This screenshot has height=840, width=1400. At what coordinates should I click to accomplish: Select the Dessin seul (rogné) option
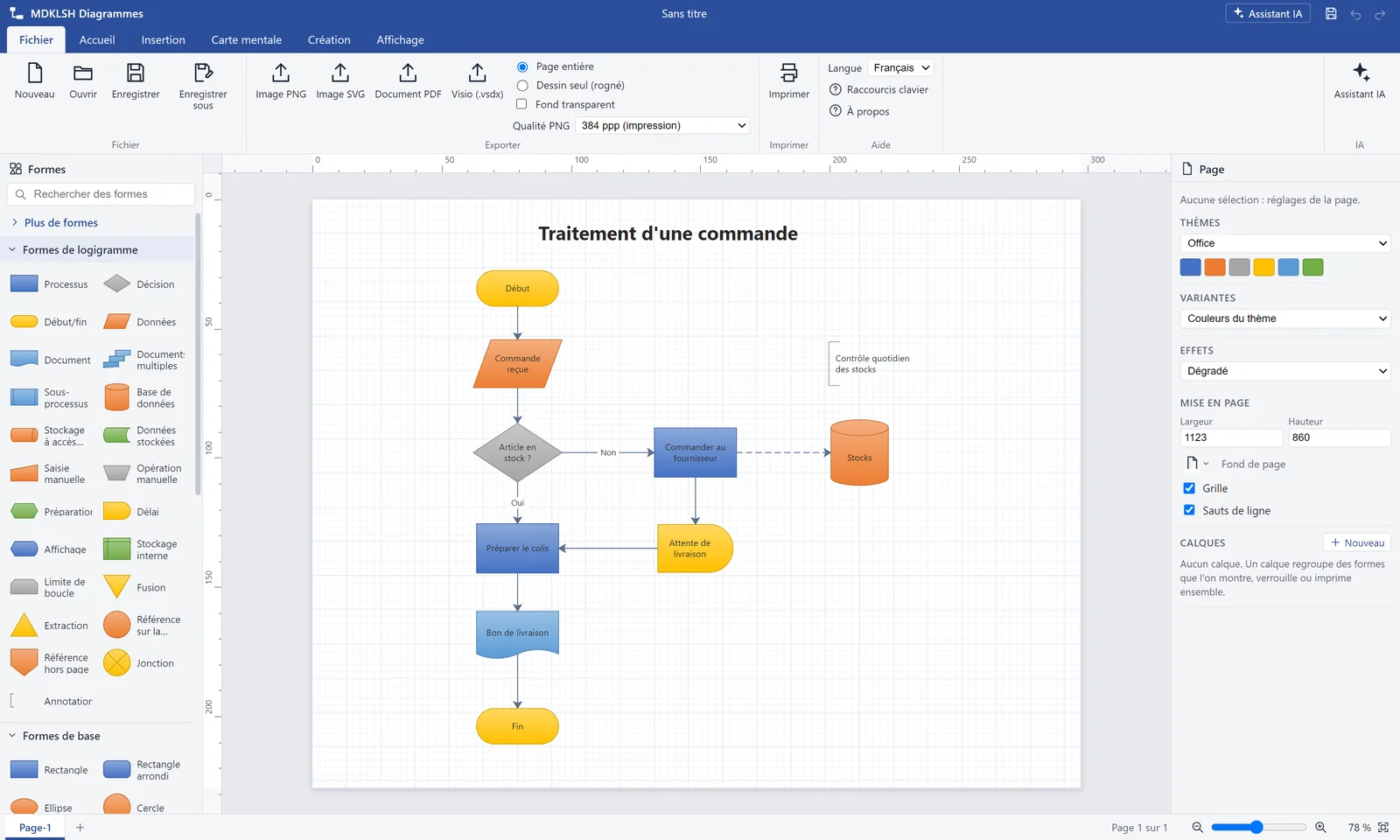click(x=522, y=86)
